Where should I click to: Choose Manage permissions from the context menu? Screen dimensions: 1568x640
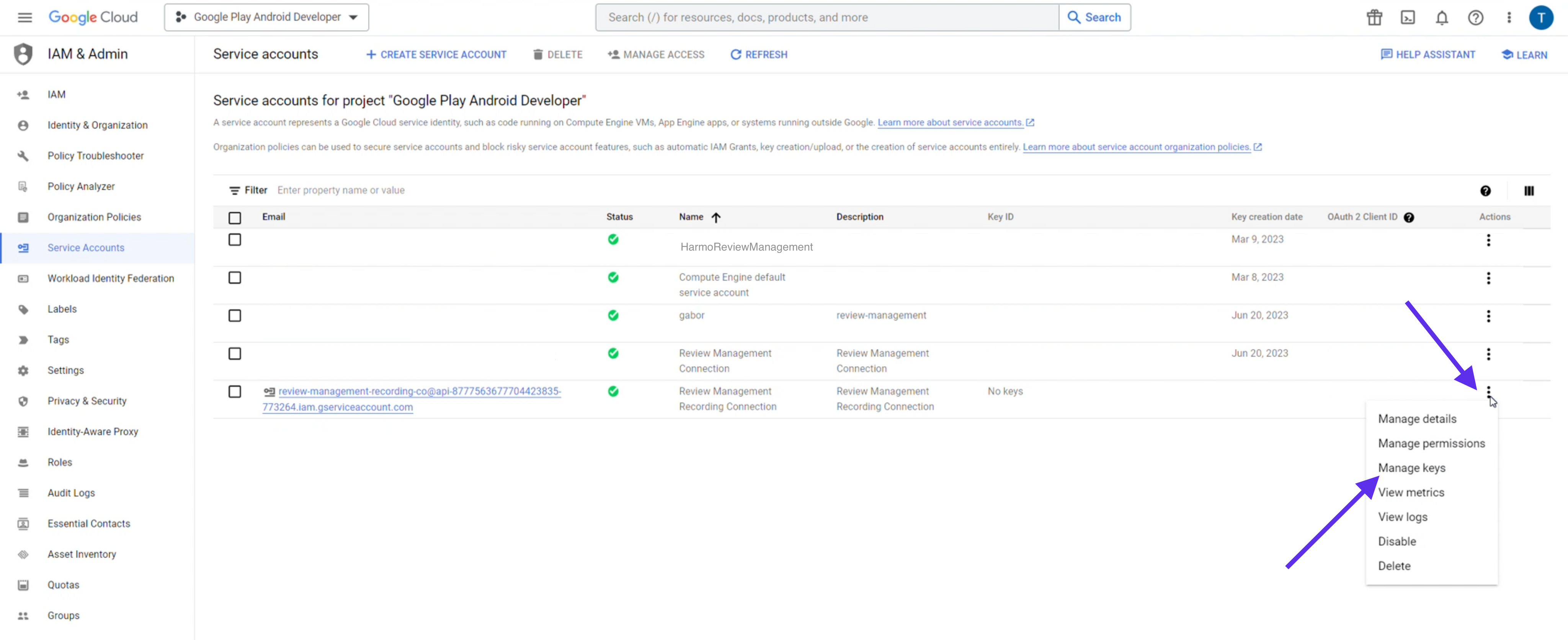tap(1431, 443)
